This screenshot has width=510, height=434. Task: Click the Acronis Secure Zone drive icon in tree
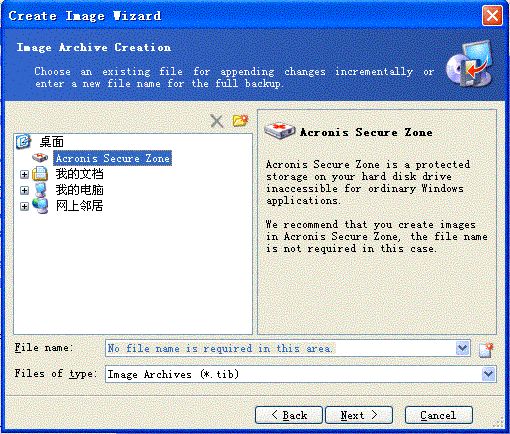coord(41,158)
